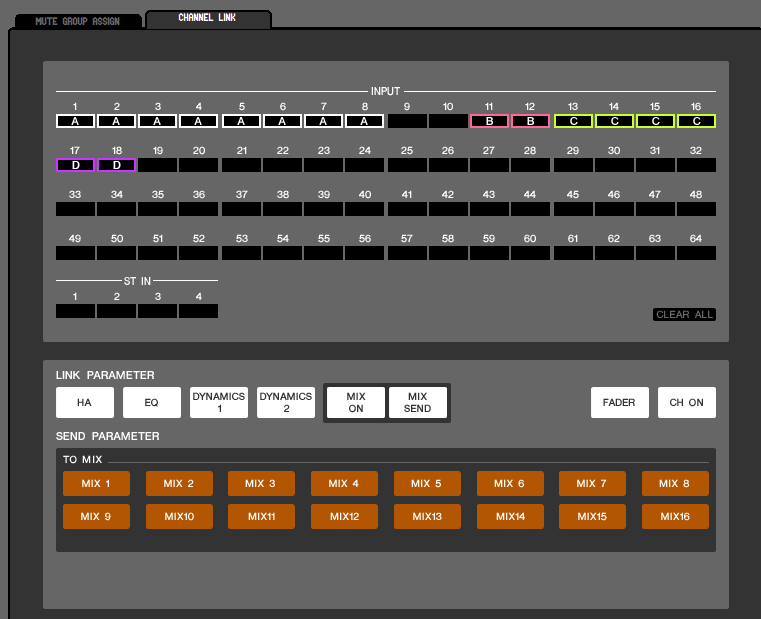Toggle send parameter MIX 2
This screenshot has width=761, height=619.
point(179,484)
